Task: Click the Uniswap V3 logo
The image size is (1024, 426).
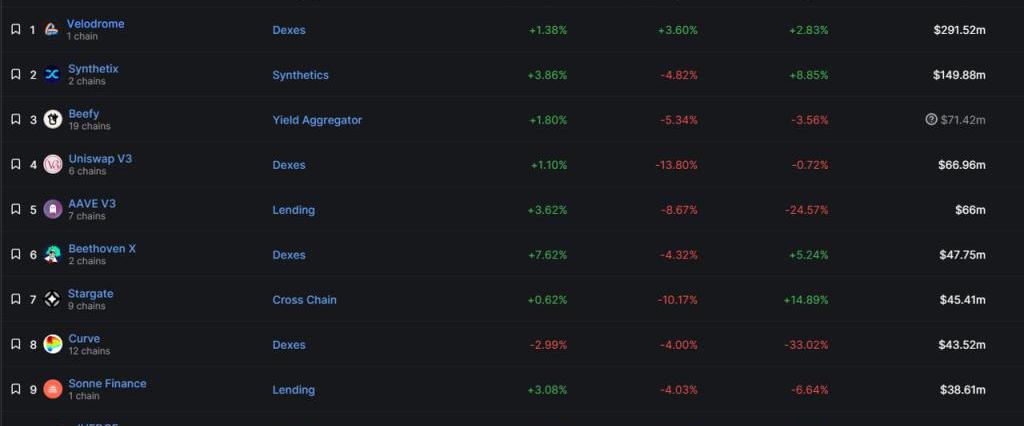Action: point(53,165)
